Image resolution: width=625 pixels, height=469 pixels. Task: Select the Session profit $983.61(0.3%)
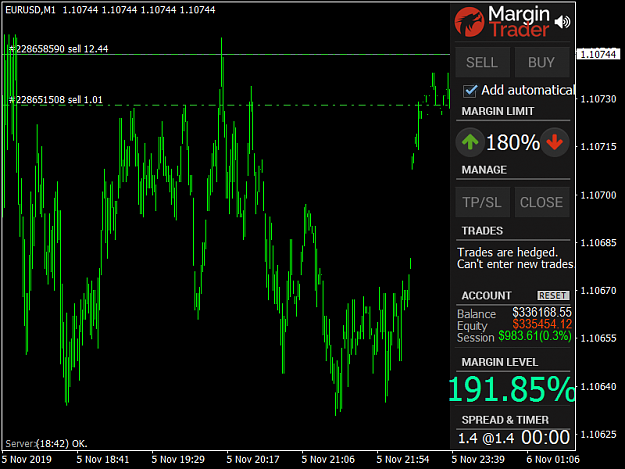coord(535,336)
